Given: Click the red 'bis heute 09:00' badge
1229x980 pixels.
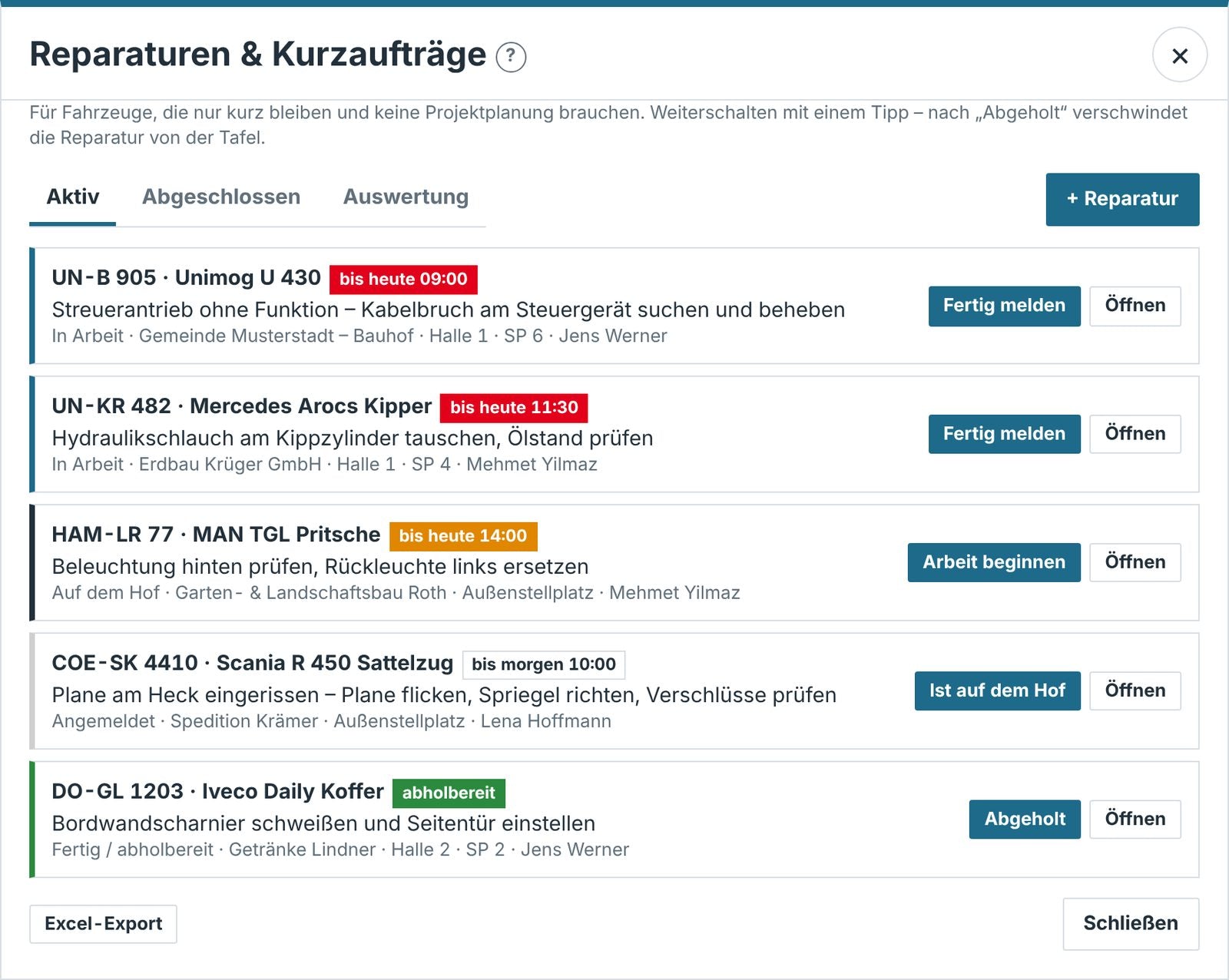Looking at the screenshot, I should click(x=403, y=279).
